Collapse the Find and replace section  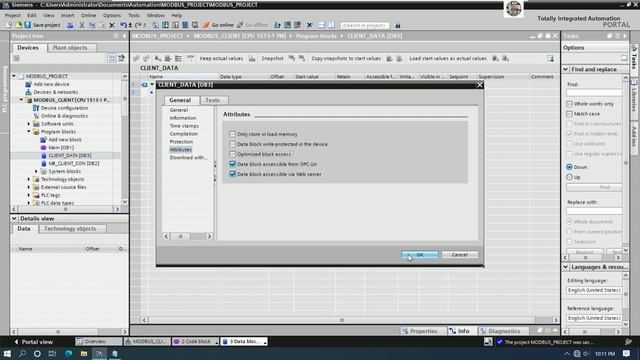coord(566,69)
